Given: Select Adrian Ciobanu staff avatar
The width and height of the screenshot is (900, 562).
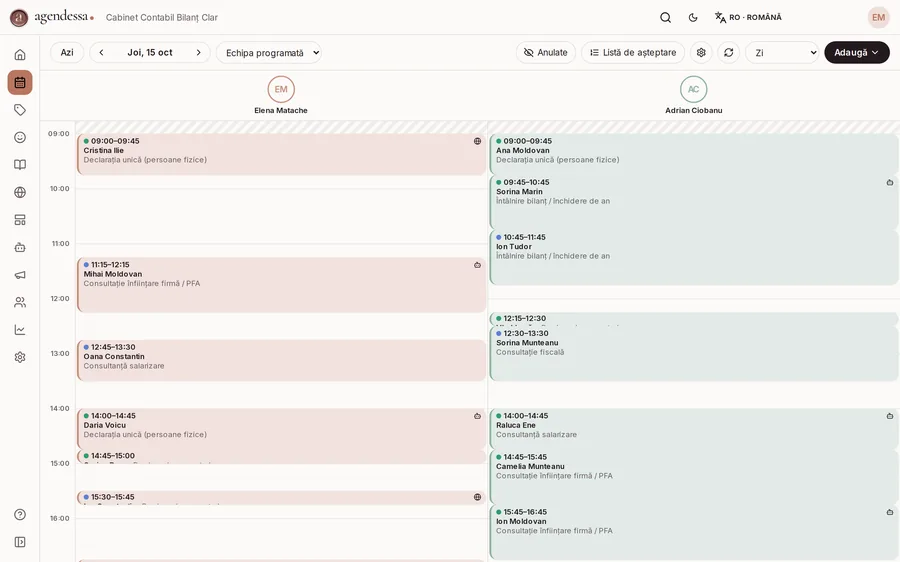Looking at the screenshot, I should 693,89.
